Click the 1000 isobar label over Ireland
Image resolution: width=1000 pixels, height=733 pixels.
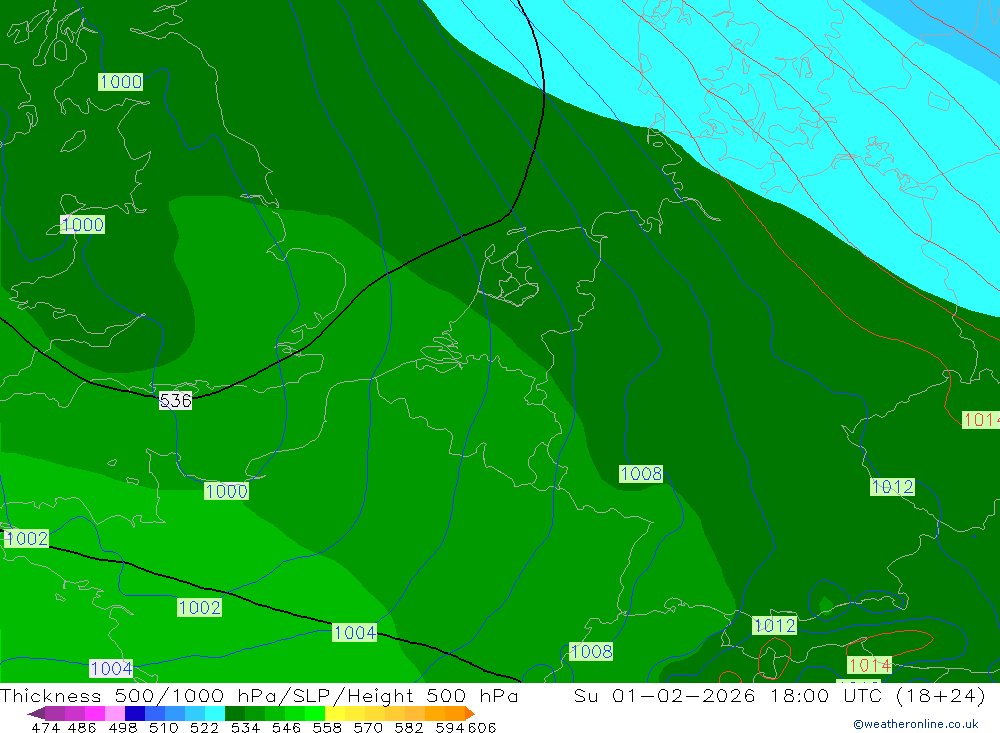coord(82,225)
